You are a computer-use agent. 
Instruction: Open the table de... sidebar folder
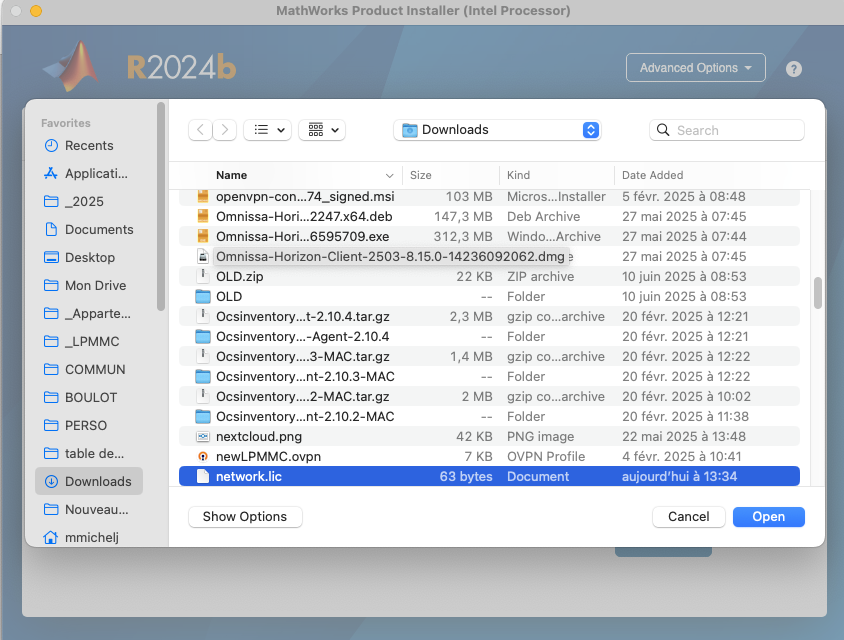pos(89,453)
